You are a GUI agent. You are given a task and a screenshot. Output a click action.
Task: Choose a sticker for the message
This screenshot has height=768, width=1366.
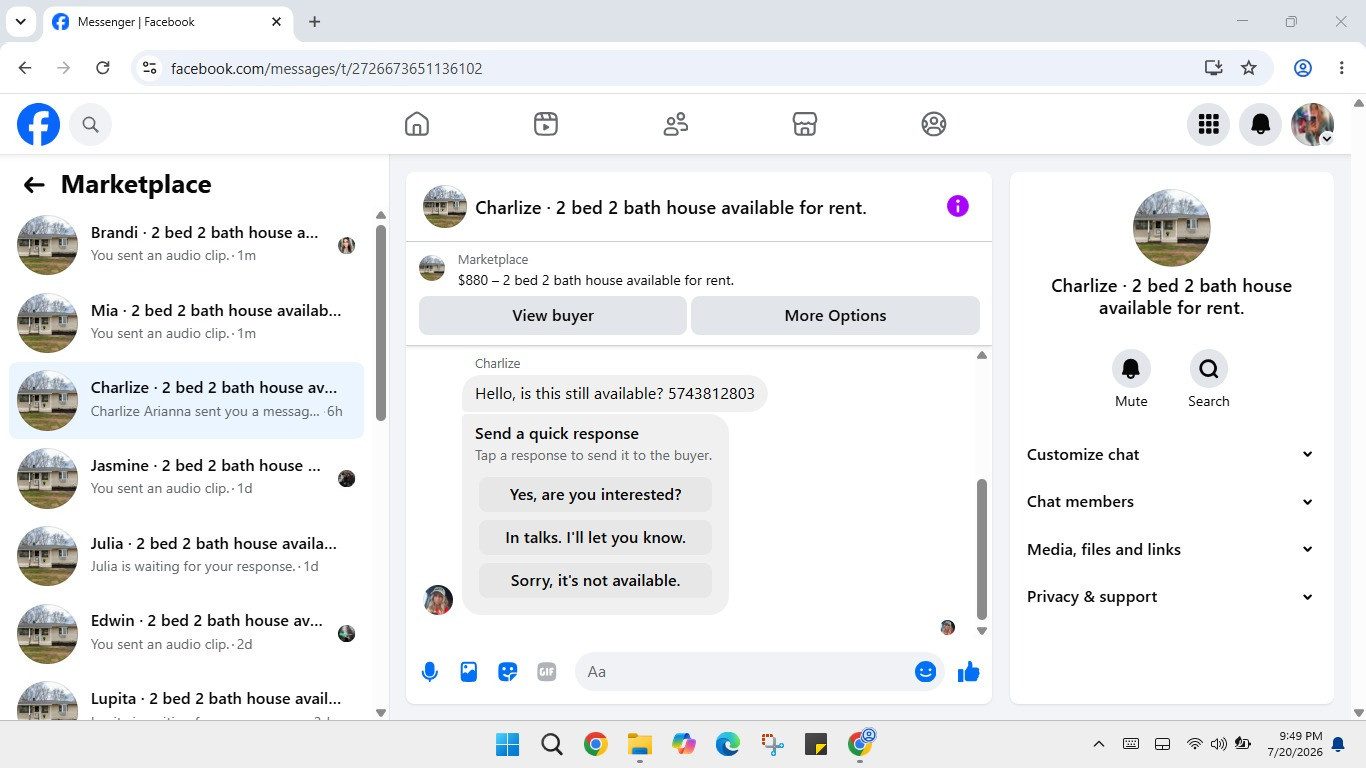[508, 672]
